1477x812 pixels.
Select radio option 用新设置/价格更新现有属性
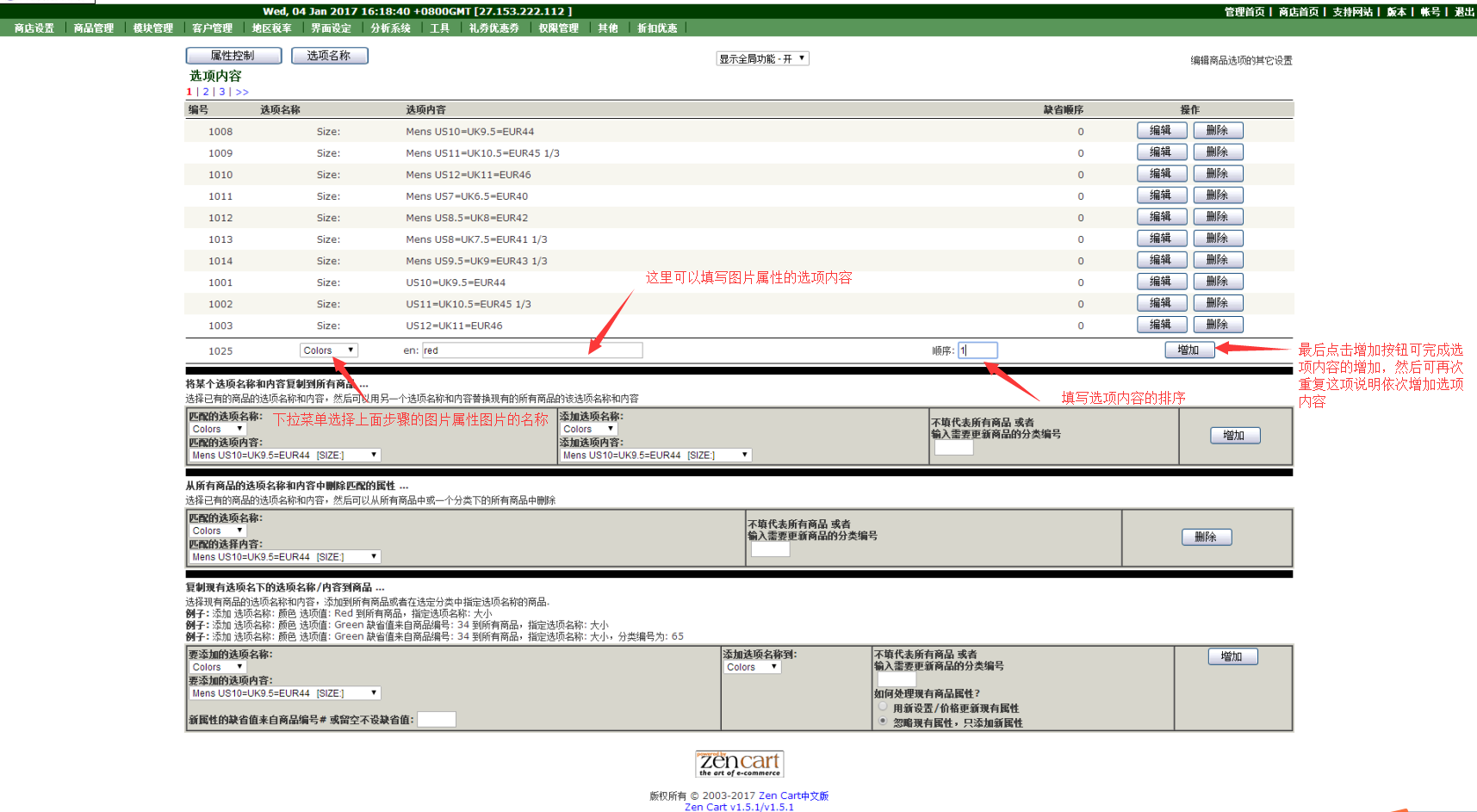[x=883, y=707]
